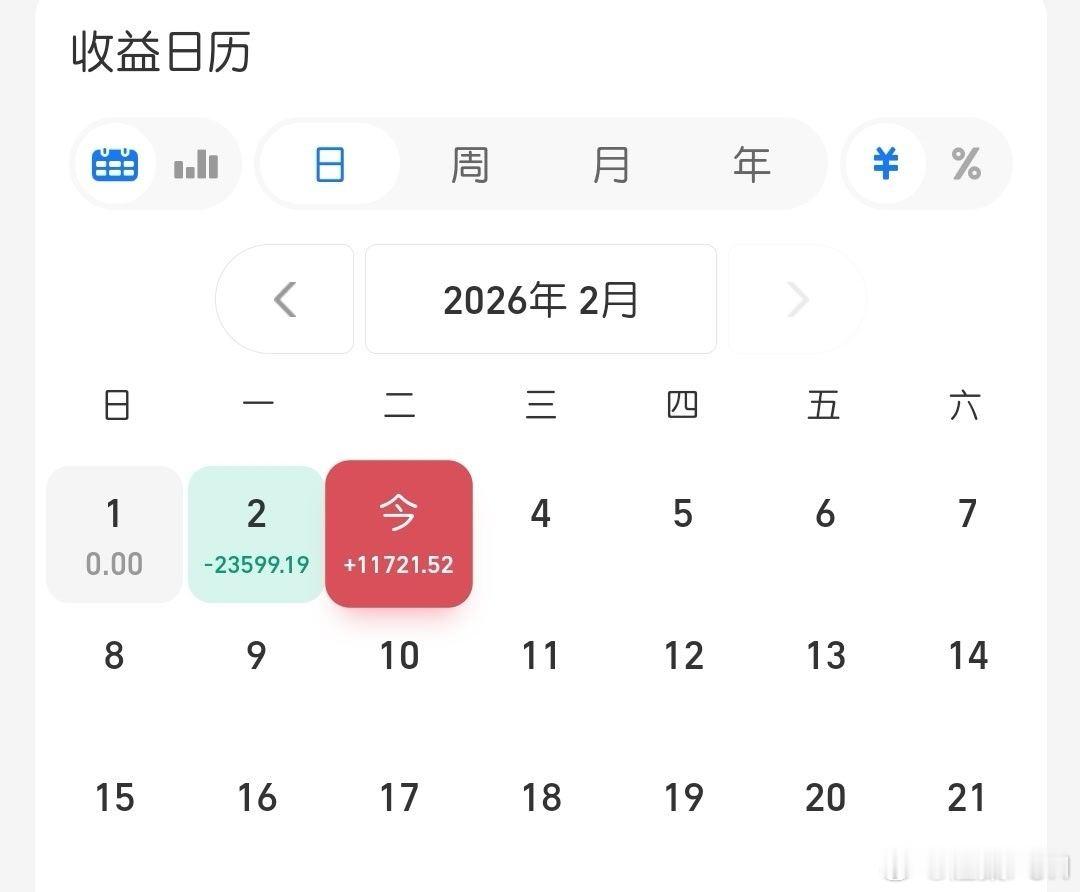Select date 5 on the calendar
Screen dimensions: 1080x892
pyautogui.click(x=683, y=514)
